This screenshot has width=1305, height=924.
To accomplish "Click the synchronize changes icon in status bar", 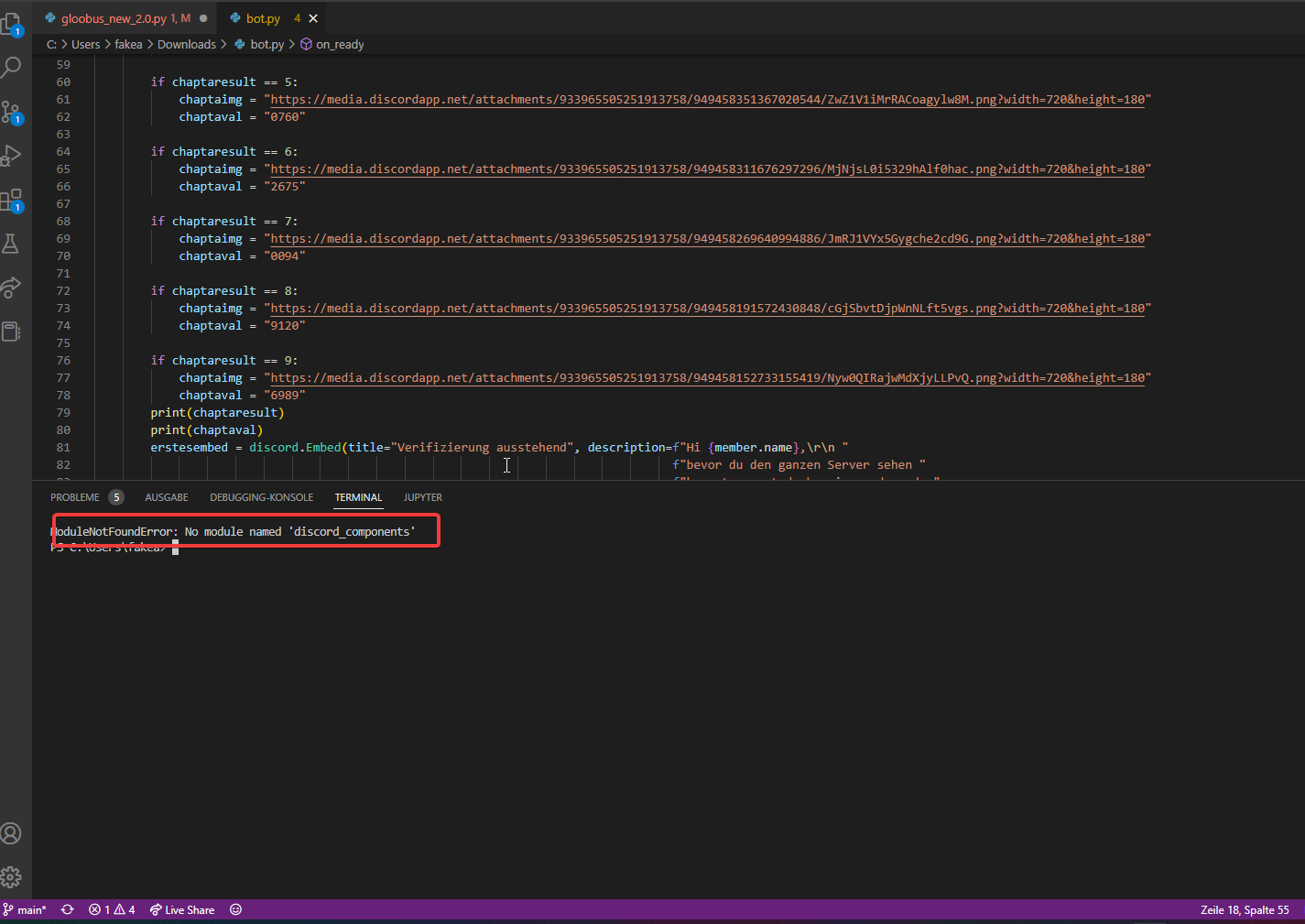I will click(x=68, y=909).
